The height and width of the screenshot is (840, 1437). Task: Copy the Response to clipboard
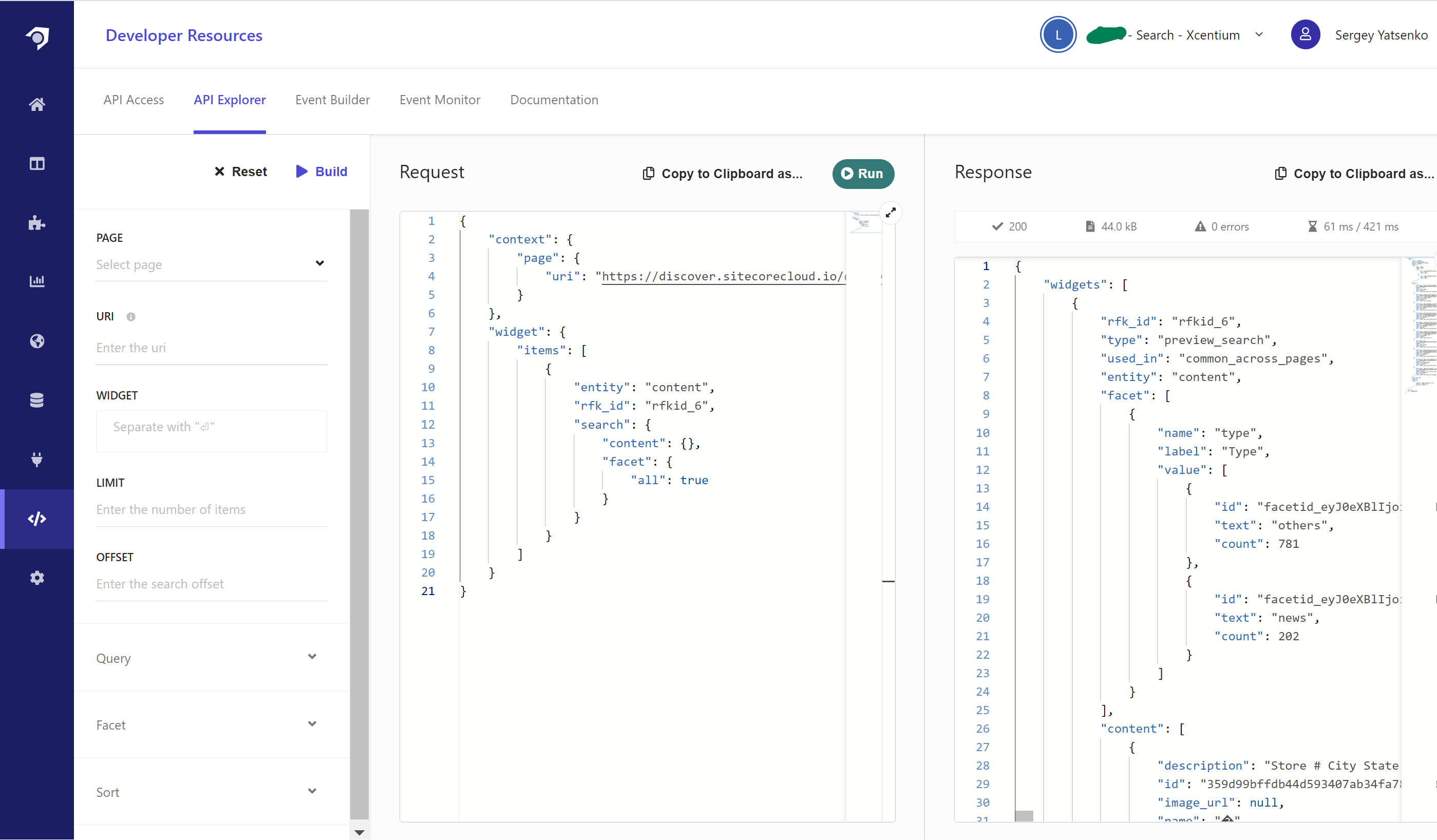(1354, 174)
